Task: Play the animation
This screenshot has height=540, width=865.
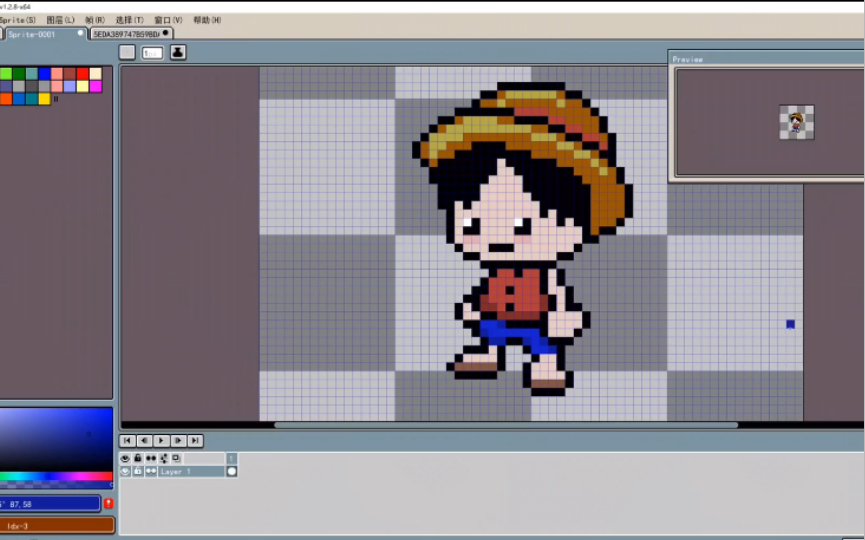Action: coord(161,441)
